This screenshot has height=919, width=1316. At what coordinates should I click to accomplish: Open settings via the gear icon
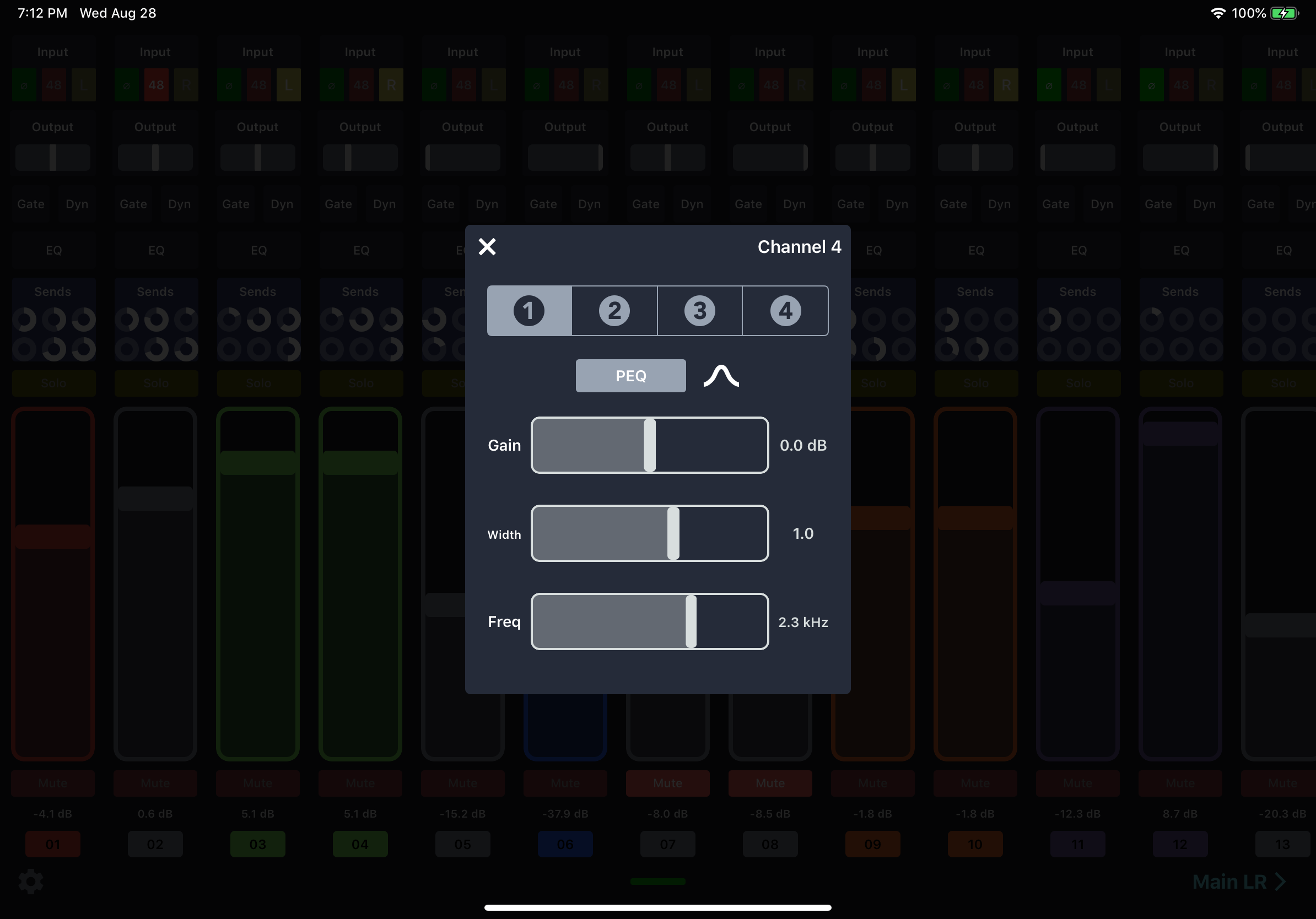[31, 882]
